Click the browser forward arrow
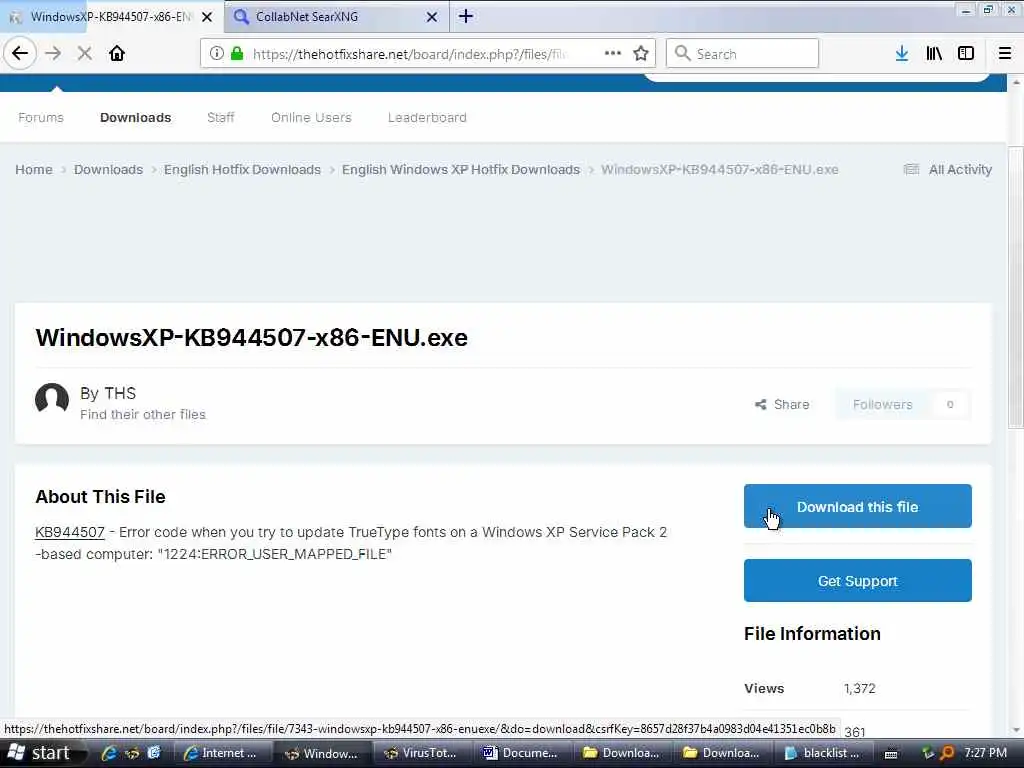This screenshot has width=1024, height=768. click(53, 53)
